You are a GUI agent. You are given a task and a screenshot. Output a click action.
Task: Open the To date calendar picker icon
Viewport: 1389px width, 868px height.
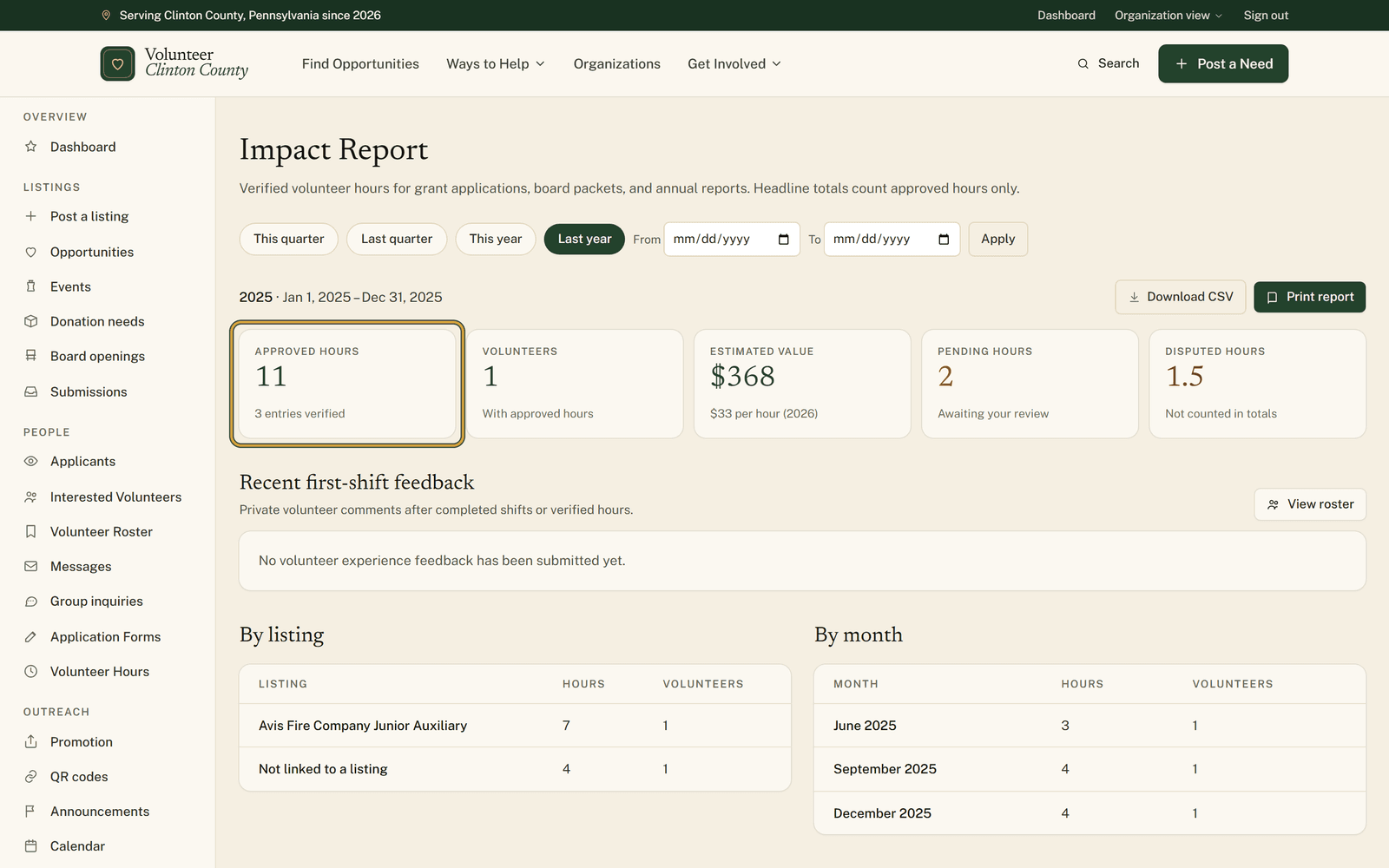[944, 240]
